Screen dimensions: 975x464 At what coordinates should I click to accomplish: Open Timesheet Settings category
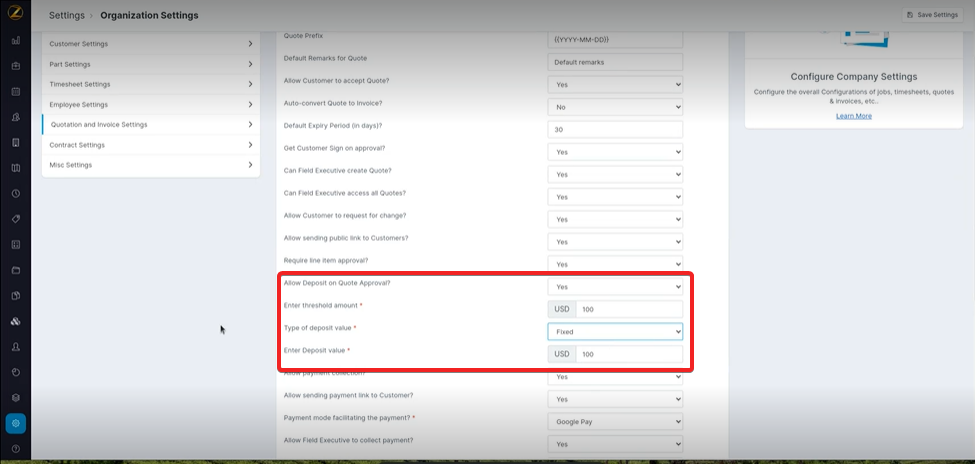pos(151,84)
